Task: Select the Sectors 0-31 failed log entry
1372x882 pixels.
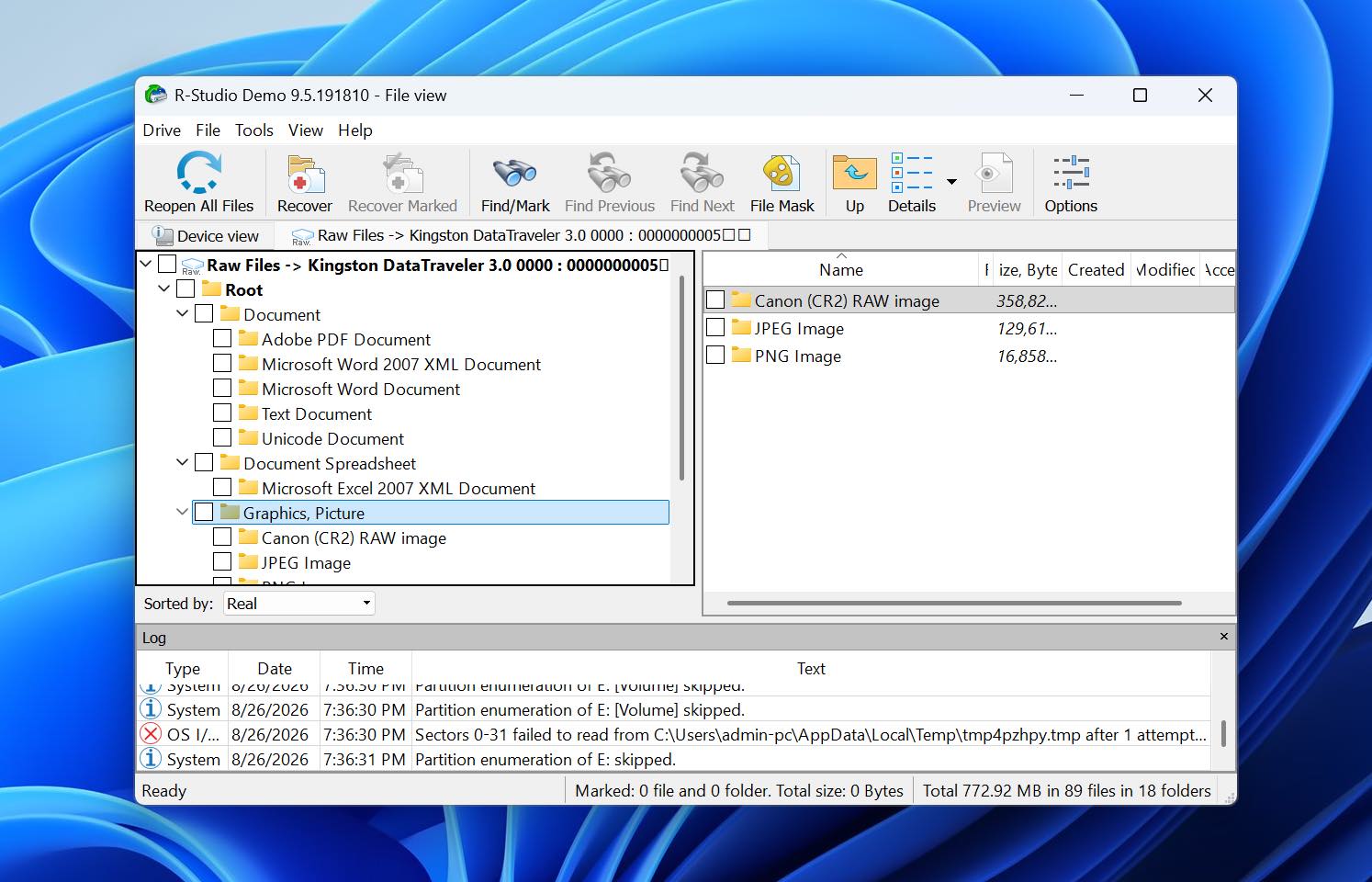Action: click(674, 734)
